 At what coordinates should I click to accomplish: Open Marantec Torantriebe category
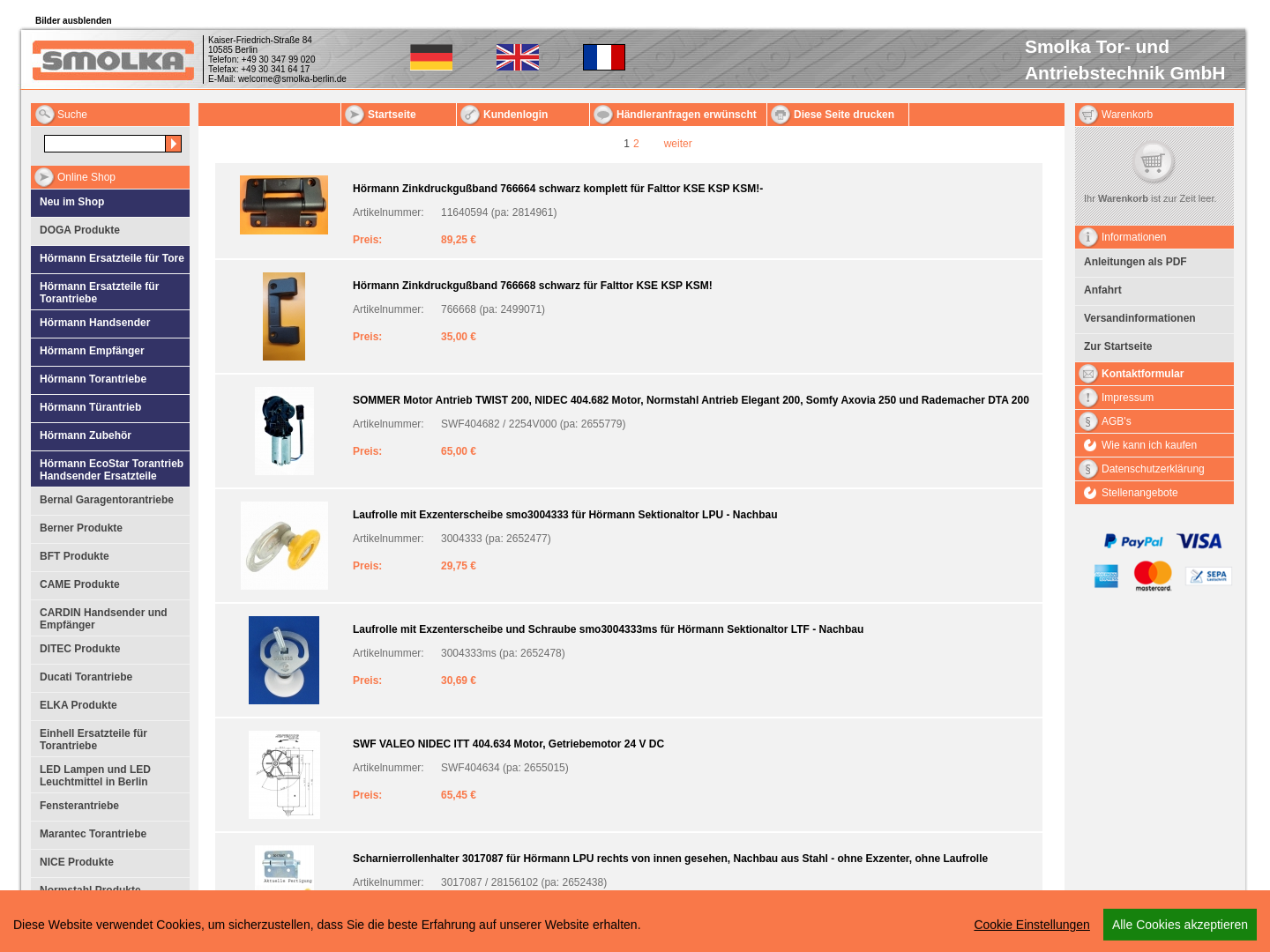pos(110,835)
